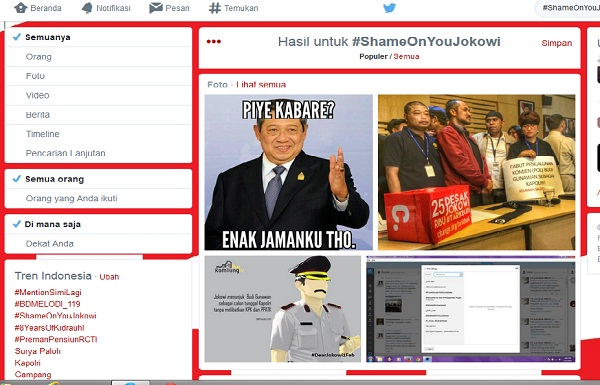Open the desktop screenshot thumbnail
Image resolution: width=600 pixels, height=385 pixels.
click(471, 309)
